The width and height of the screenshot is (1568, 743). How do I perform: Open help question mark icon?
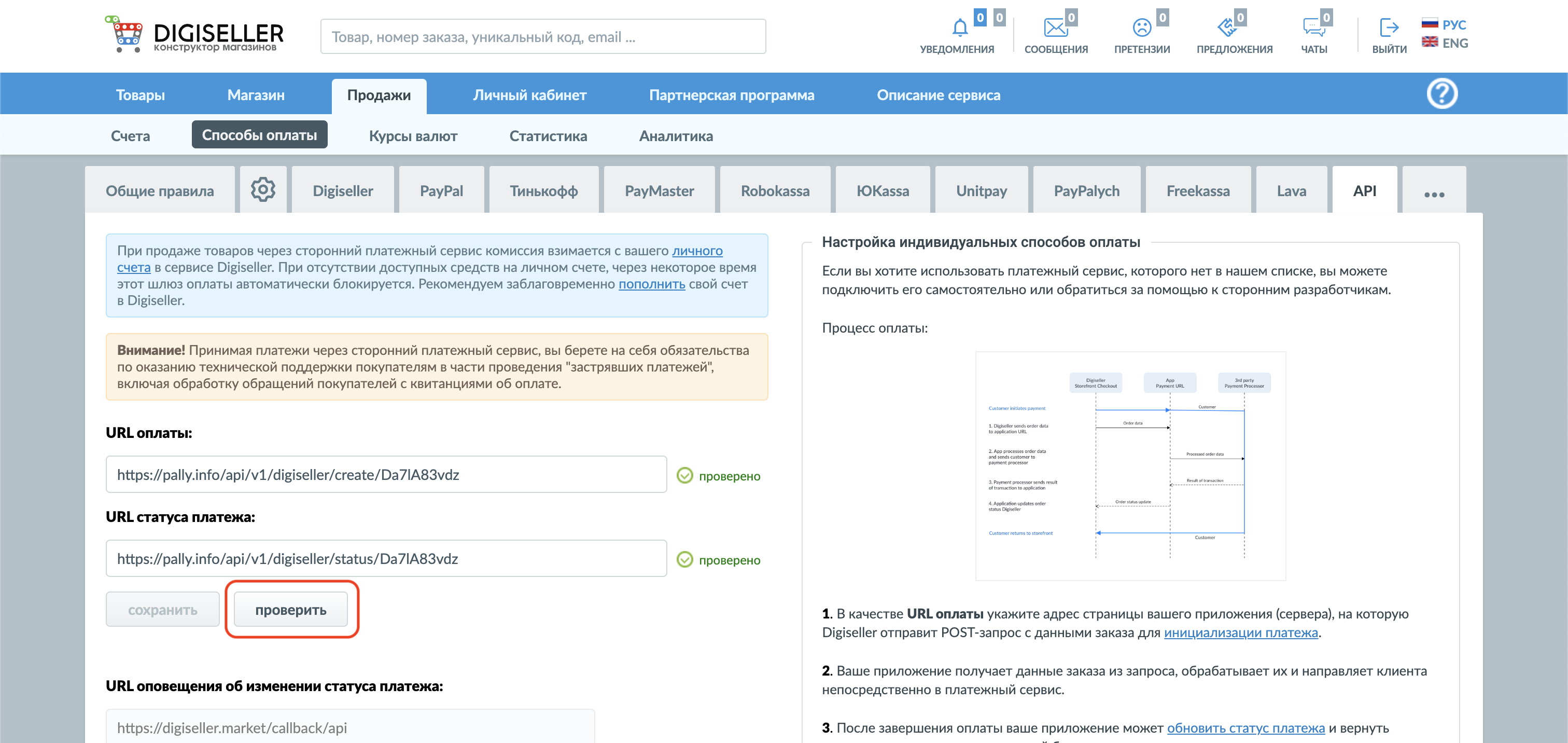coord(1442,94)
